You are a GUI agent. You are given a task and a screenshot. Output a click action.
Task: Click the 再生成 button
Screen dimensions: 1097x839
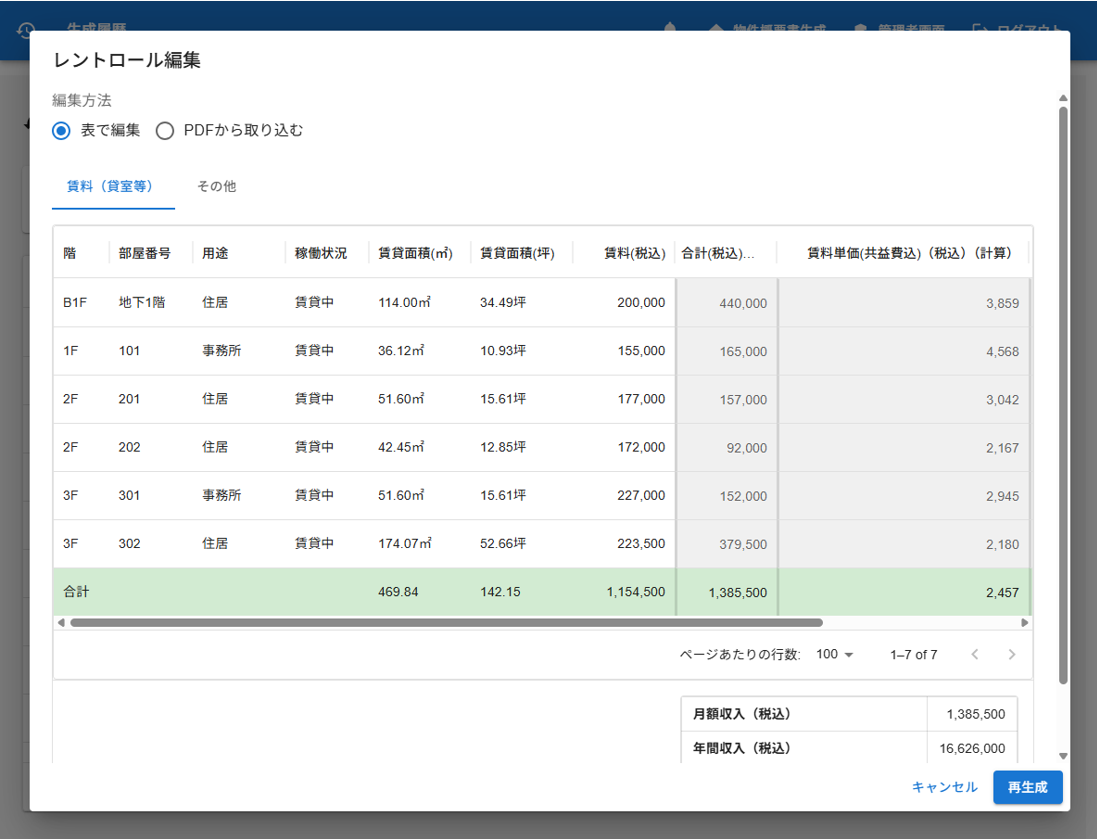(x=1028, y=787)
